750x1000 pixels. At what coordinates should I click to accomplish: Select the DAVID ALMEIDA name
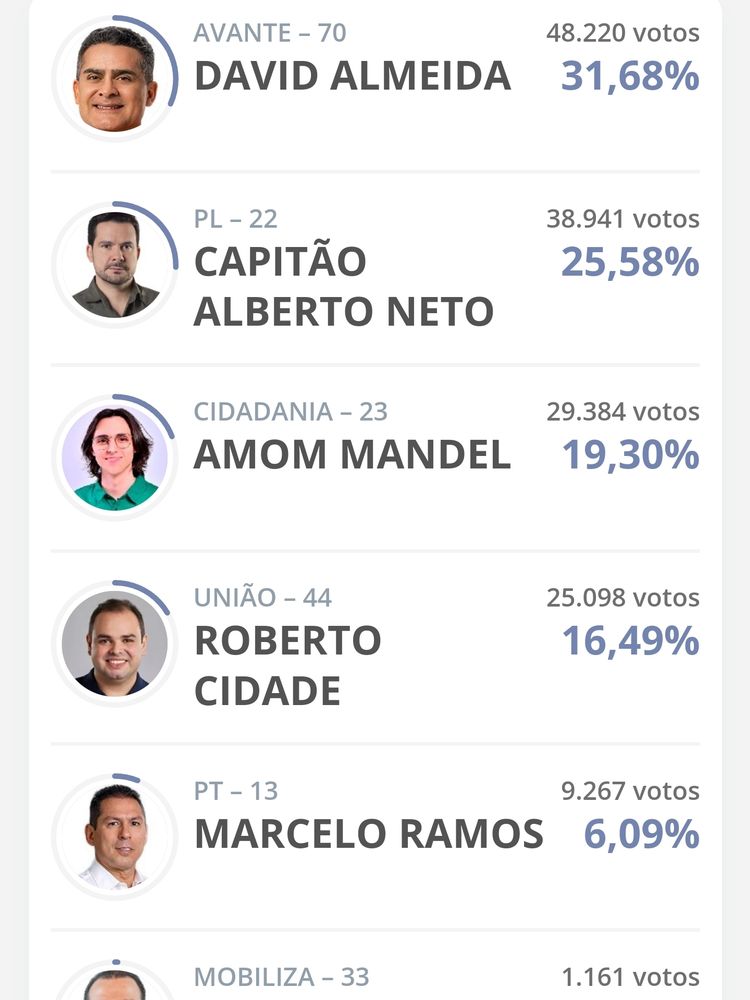(352, 76)
